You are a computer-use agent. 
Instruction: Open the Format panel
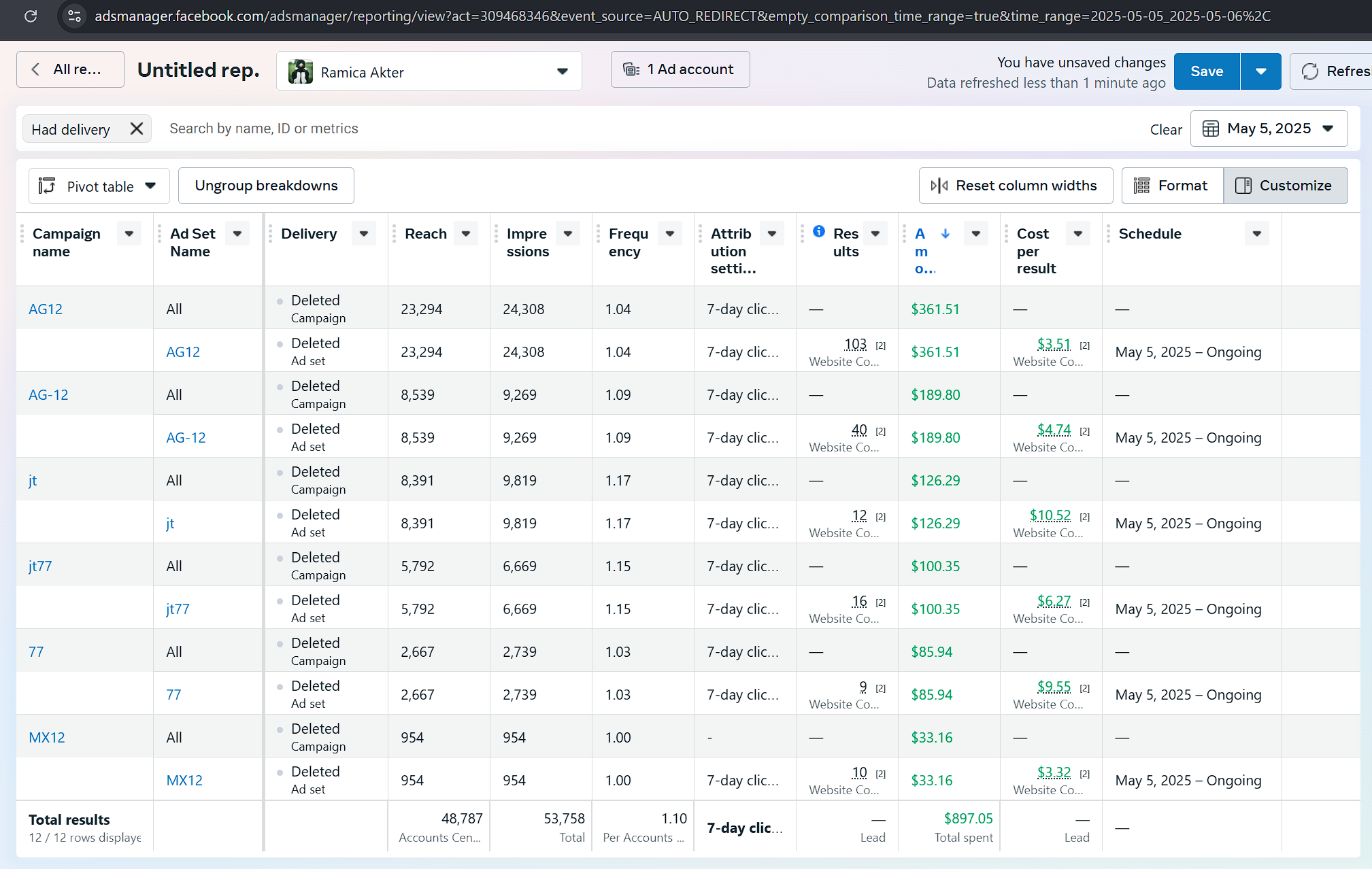pyautogui.click(x=1171, y=186)
